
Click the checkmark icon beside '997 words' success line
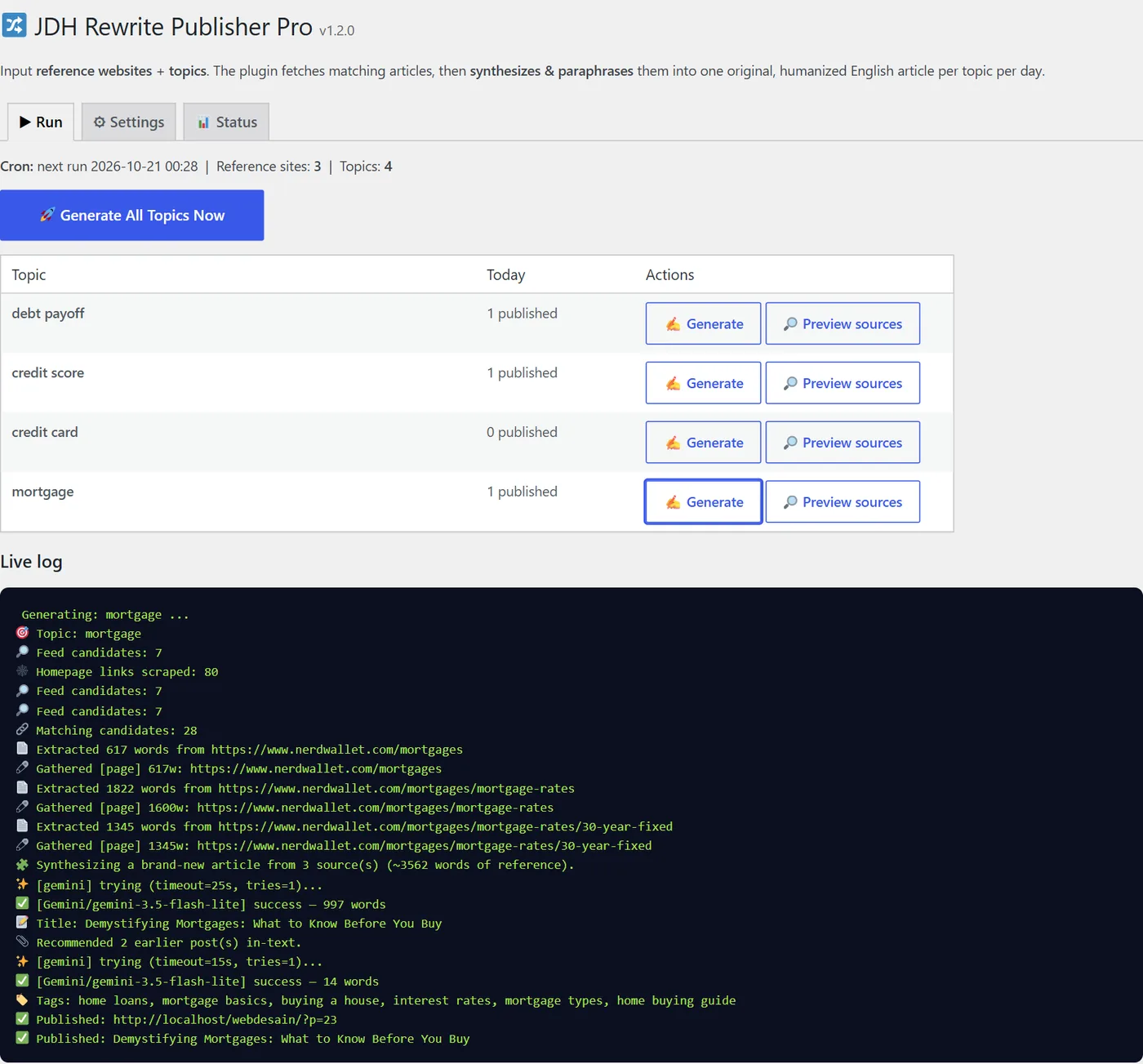point(22,903)
